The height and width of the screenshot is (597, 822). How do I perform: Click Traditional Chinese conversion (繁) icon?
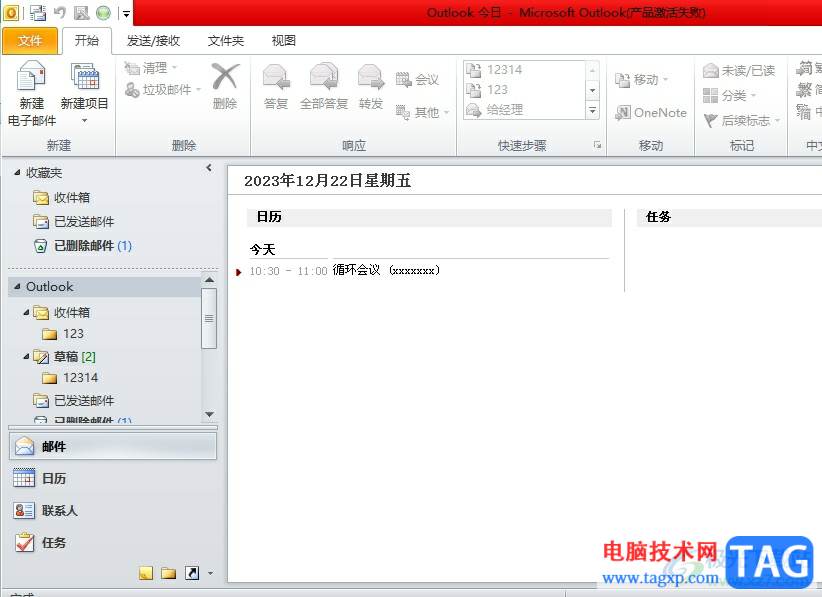coord(804,90)
